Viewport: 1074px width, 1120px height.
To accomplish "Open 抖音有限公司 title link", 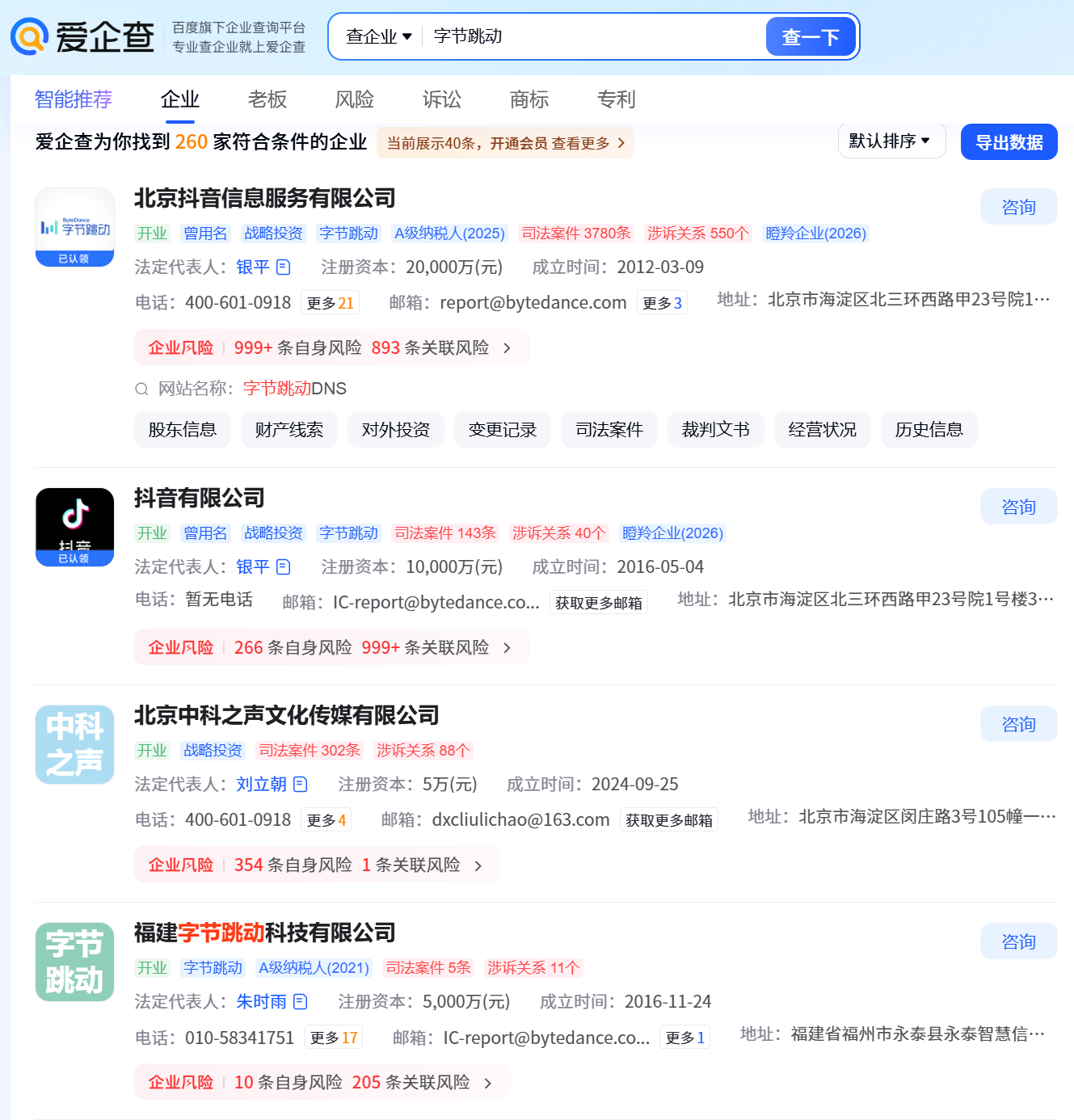I will coord(200,498).
